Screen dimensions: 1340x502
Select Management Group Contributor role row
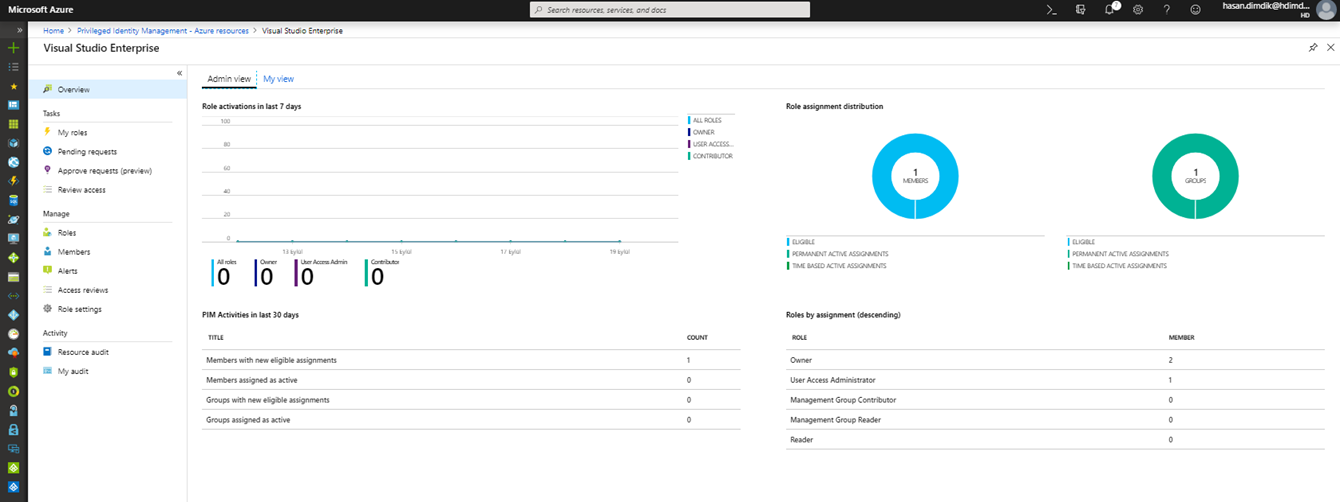tap(1055, 399)
